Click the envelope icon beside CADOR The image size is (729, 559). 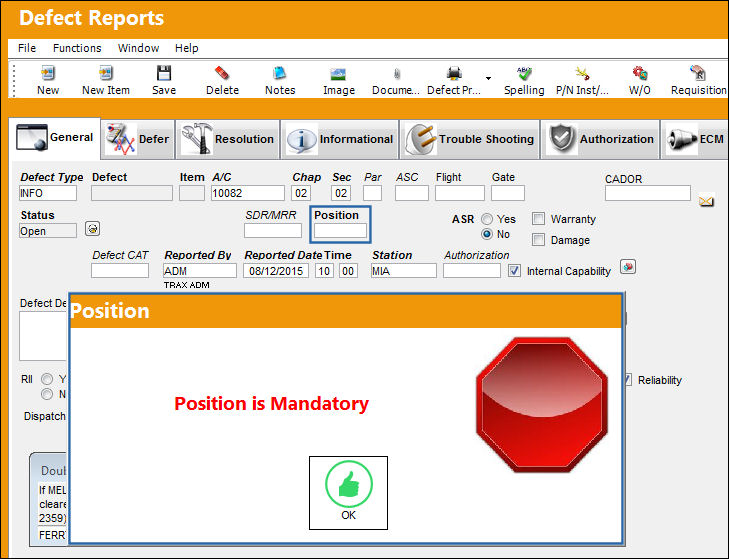pos(706,201)
